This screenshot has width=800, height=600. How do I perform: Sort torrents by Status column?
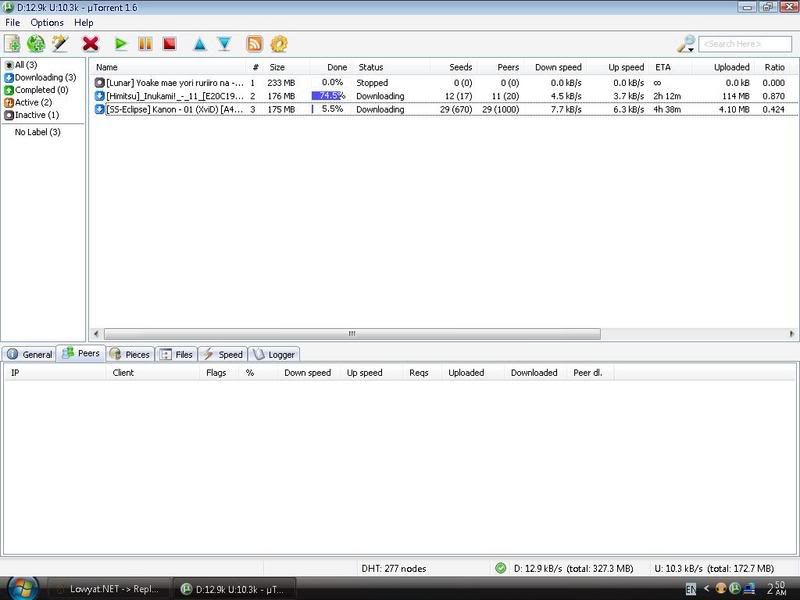(x=371, y=67)
